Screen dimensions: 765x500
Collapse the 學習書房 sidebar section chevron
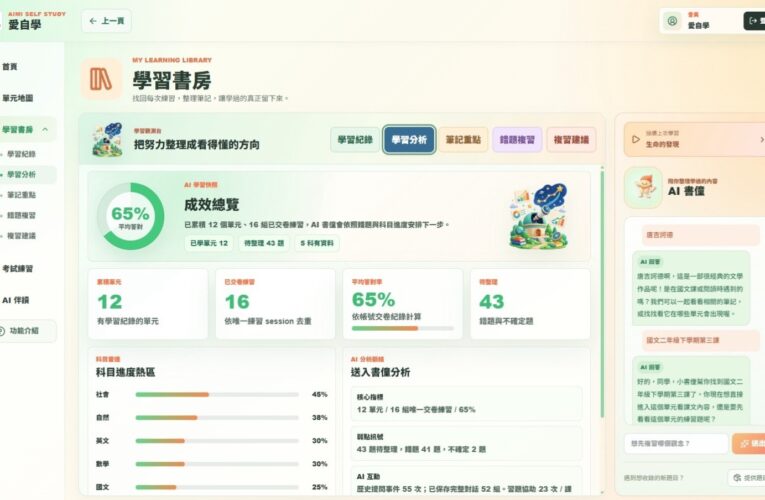(x=45, y=129)
